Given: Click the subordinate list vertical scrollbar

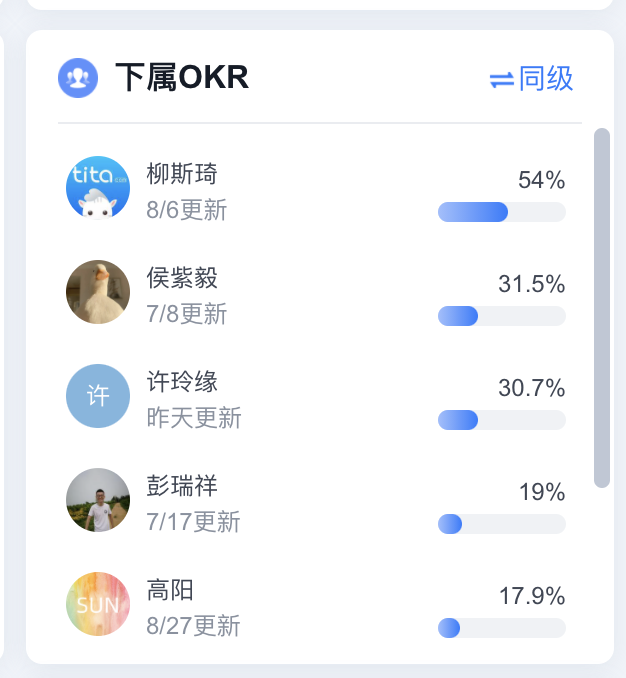Looking at the screenshot, I should pyautogui.click(x=602, y=308).
